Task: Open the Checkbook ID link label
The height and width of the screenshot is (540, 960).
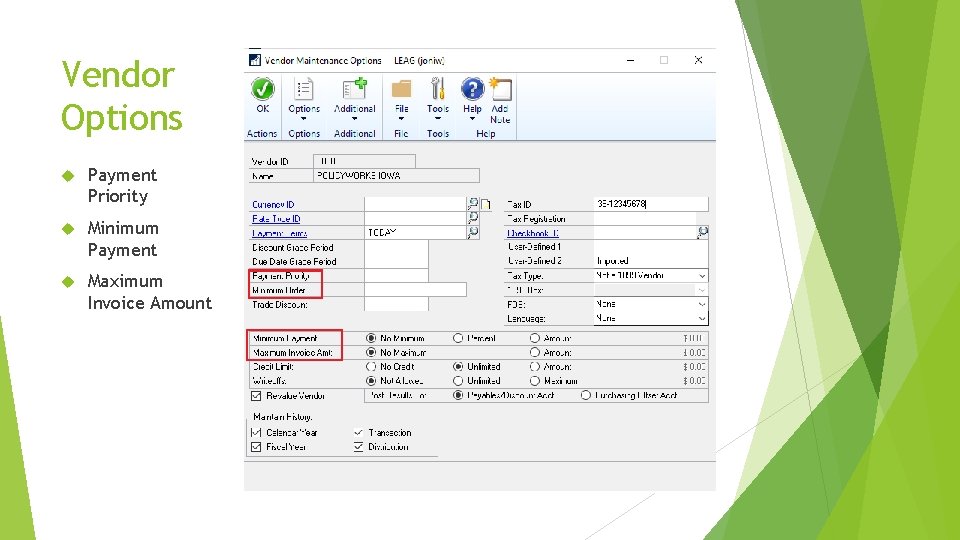Action: point(533,233)
